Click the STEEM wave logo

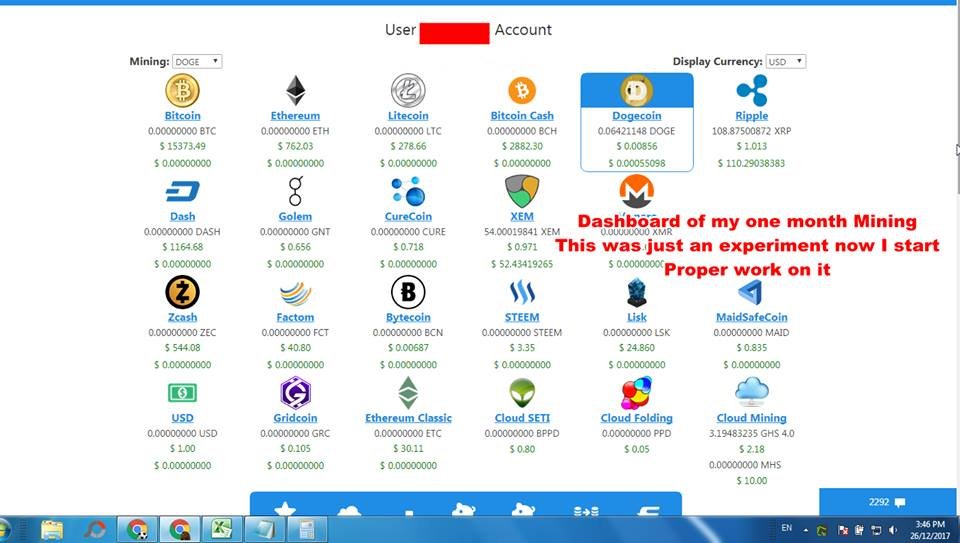coord(522,293)
